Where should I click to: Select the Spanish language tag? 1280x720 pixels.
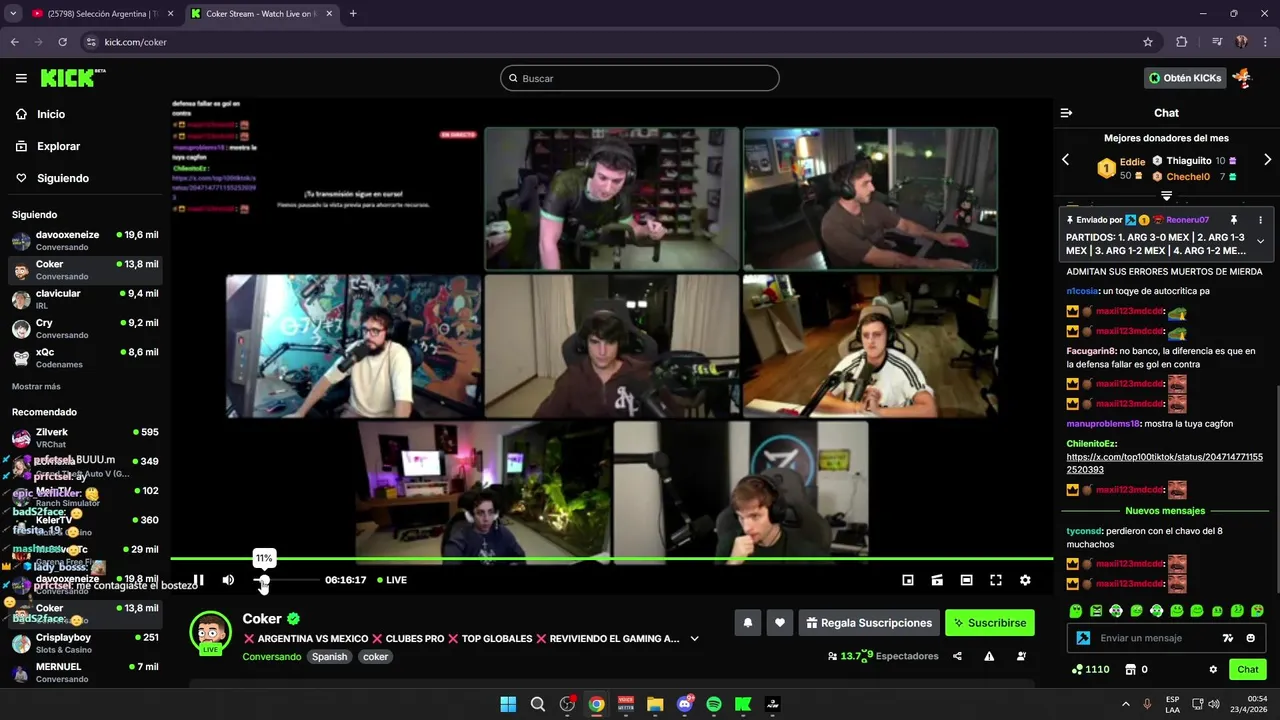tap(329, 657)
